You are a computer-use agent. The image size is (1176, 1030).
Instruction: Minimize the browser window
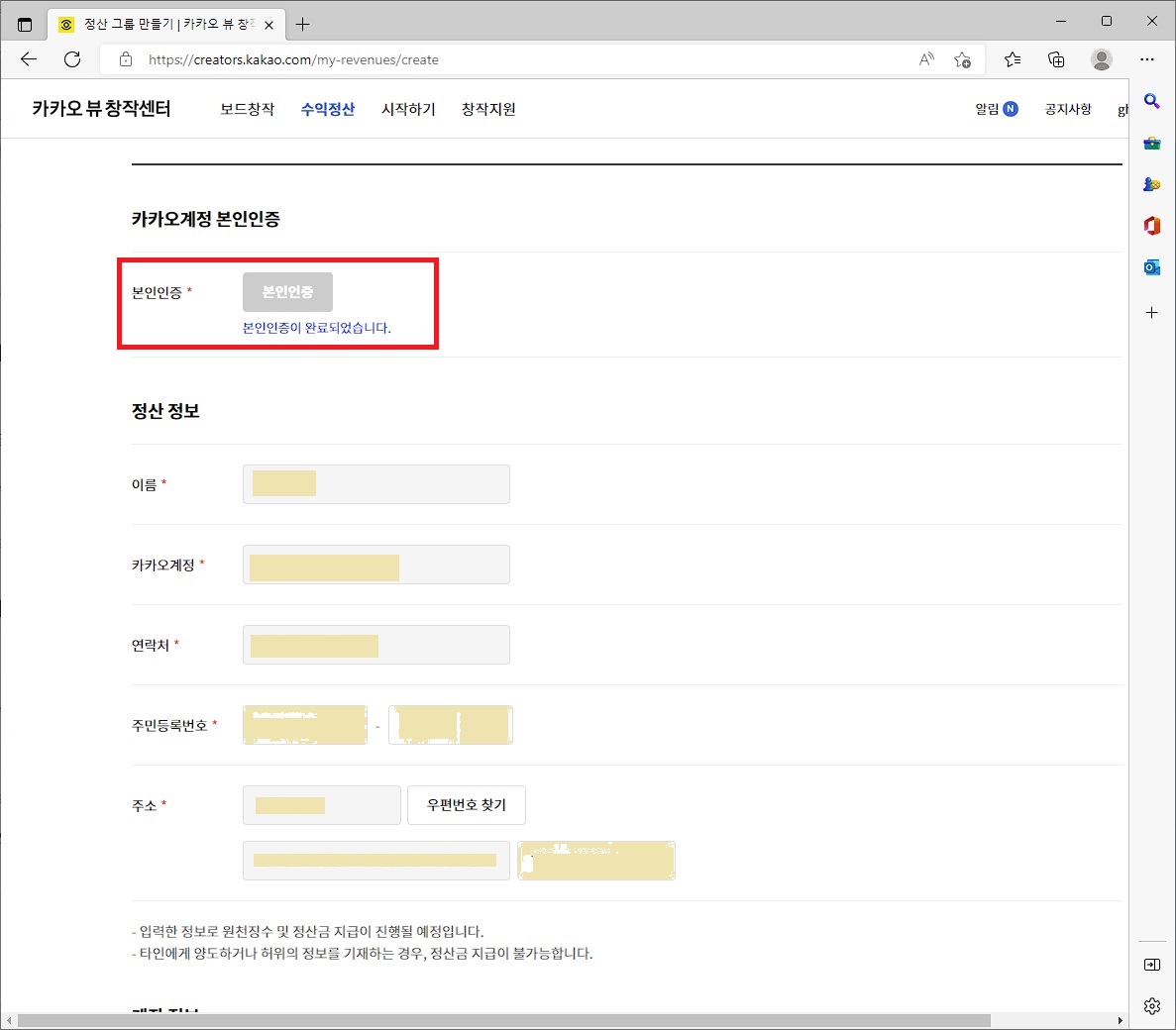click(x=1060, y=22)
